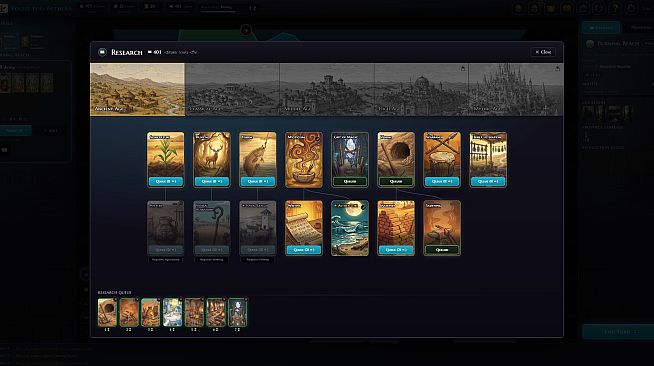Viewport: 654px width, 366px height.
Task: Select seventh queue item with skull
Action: pyautogui.click(x=237, y=312)
